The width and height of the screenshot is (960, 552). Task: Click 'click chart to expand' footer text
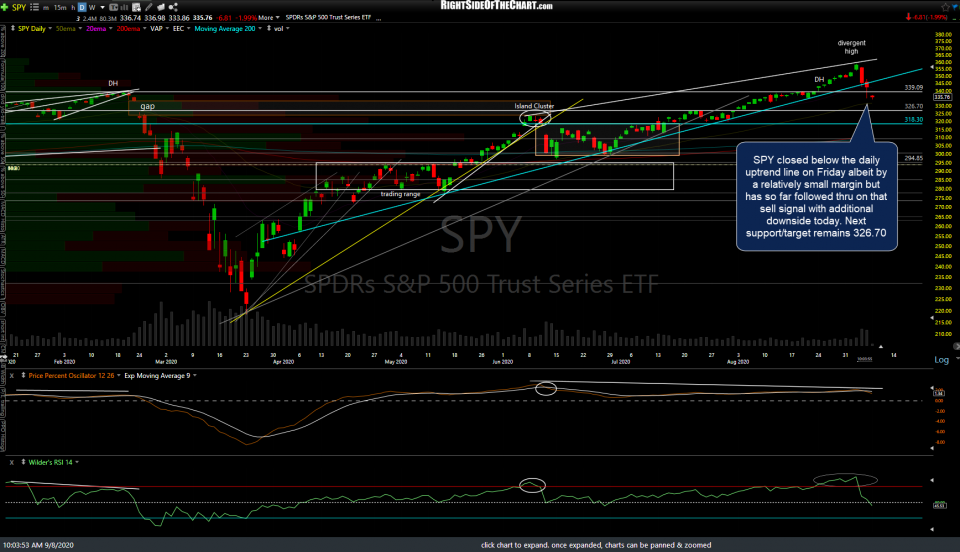tap(596, 545)
